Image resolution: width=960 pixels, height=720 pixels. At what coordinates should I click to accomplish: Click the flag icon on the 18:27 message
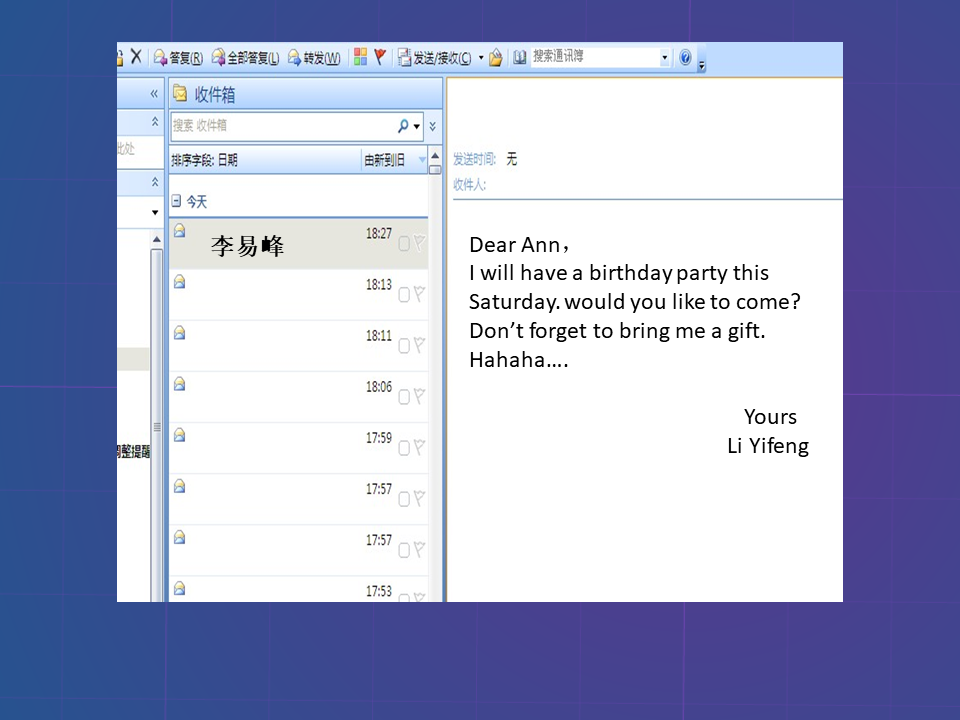pos(419,243)
